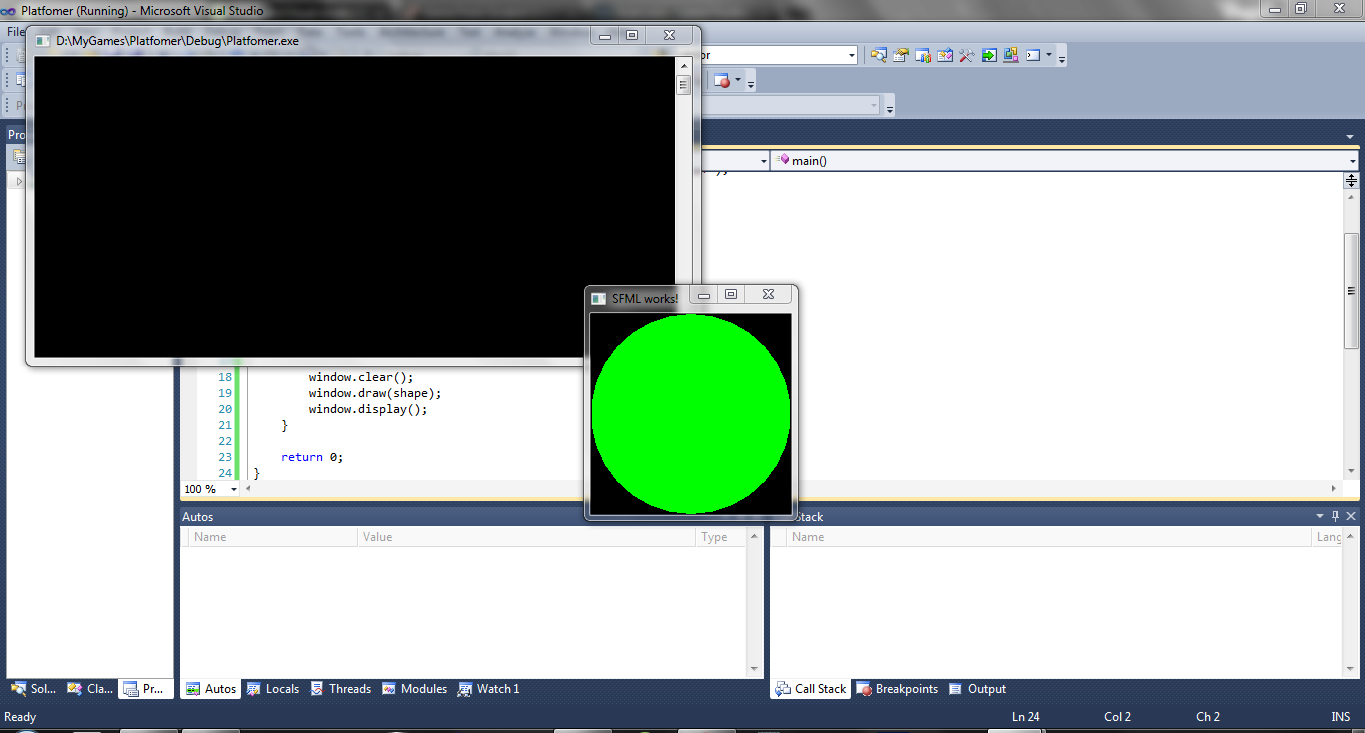
Task: Click the console window's vertical scrollbar thumb
Action: [x=683, y=85]
